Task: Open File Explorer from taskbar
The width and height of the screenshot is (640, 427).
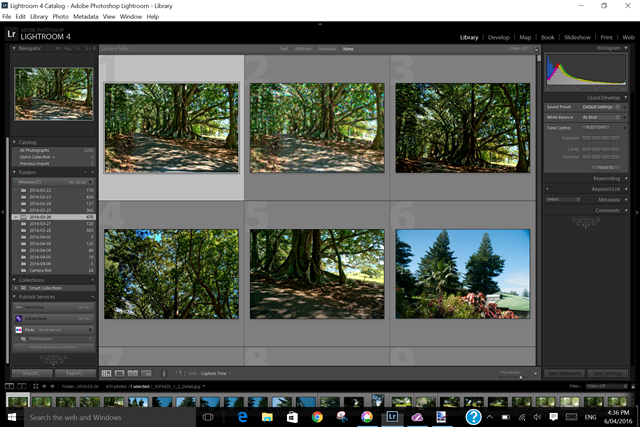Action: pyautogui.click(x=267, y=417)
